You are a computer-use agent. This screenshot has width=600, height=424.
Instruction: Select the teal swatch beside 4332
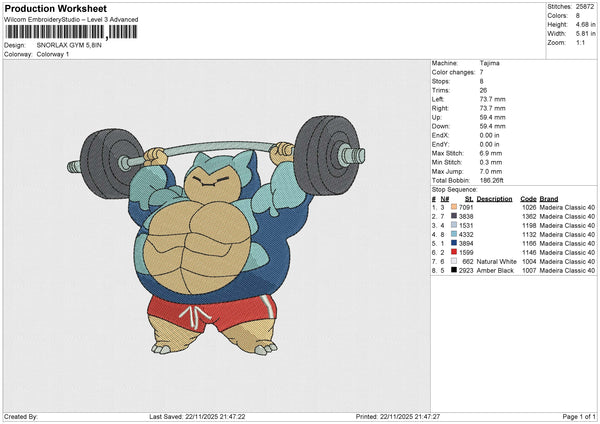click(454, 234)
